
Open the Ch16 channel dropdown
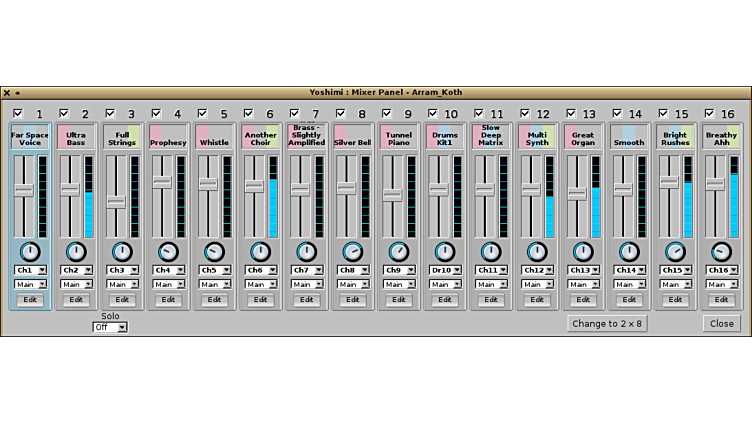coord(722,270)
